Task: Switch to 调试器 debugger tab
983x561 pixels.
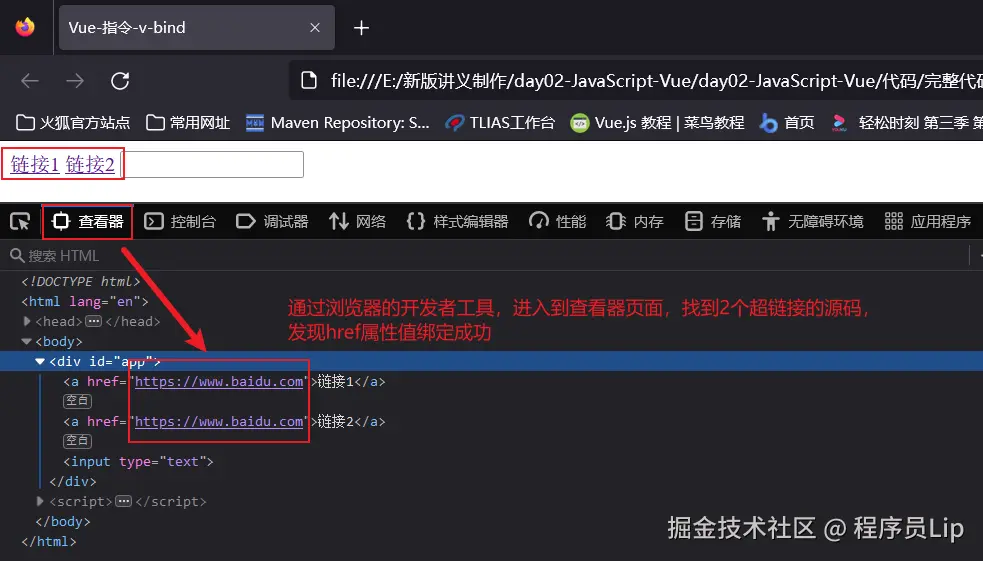Action: (272, 221)
